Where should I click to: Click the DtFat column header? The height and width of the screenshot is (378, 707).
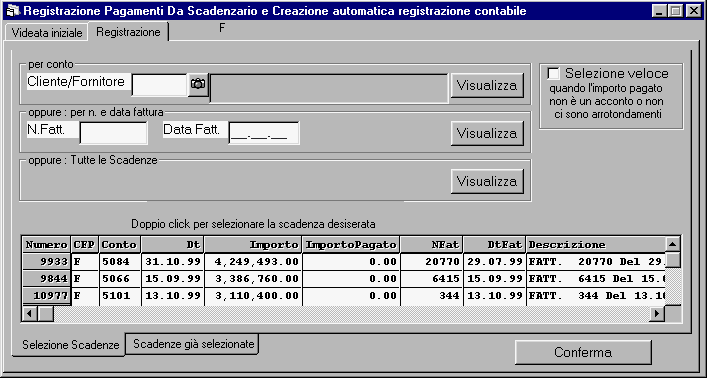495,245
